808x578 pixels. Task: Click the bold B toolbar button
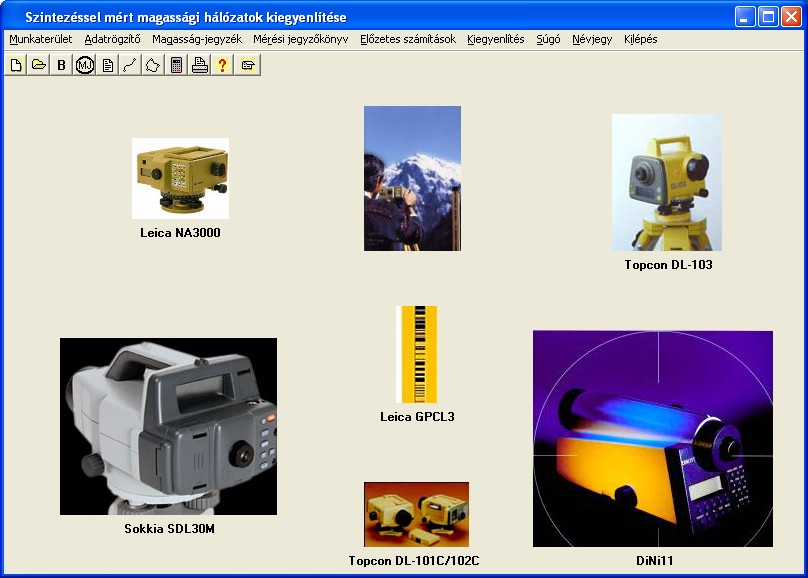point(61,65)
